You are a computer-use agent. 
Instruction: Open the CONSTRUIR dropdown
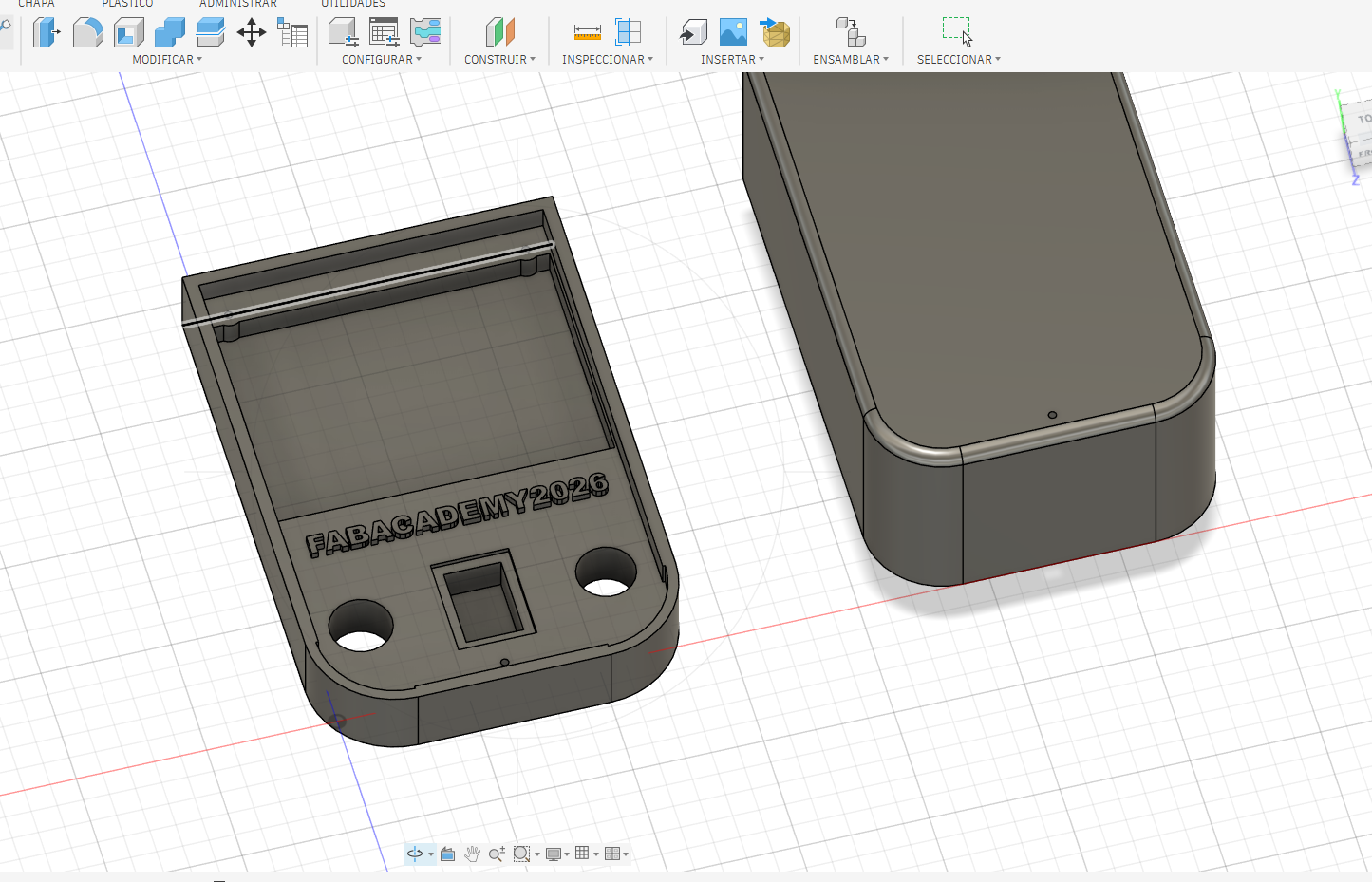pyautogui.click(x=499, y=59)
